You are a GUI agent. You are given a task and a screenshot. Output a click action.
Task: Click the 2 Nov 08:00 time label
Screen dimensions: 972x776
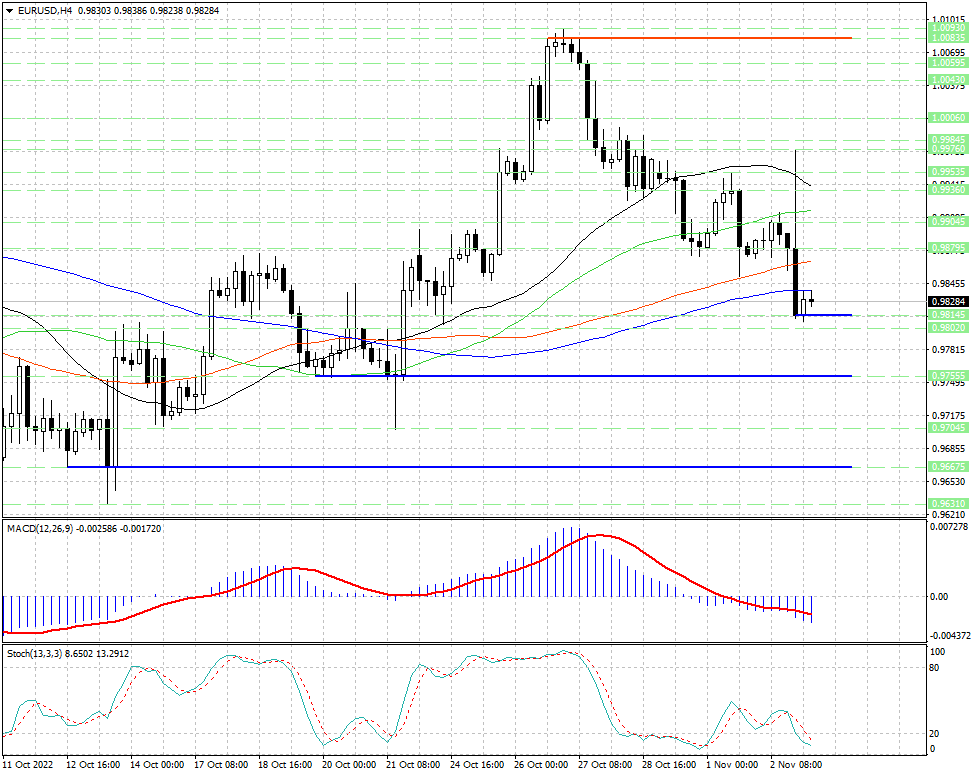pyautogui.click(x=796, y=765)
